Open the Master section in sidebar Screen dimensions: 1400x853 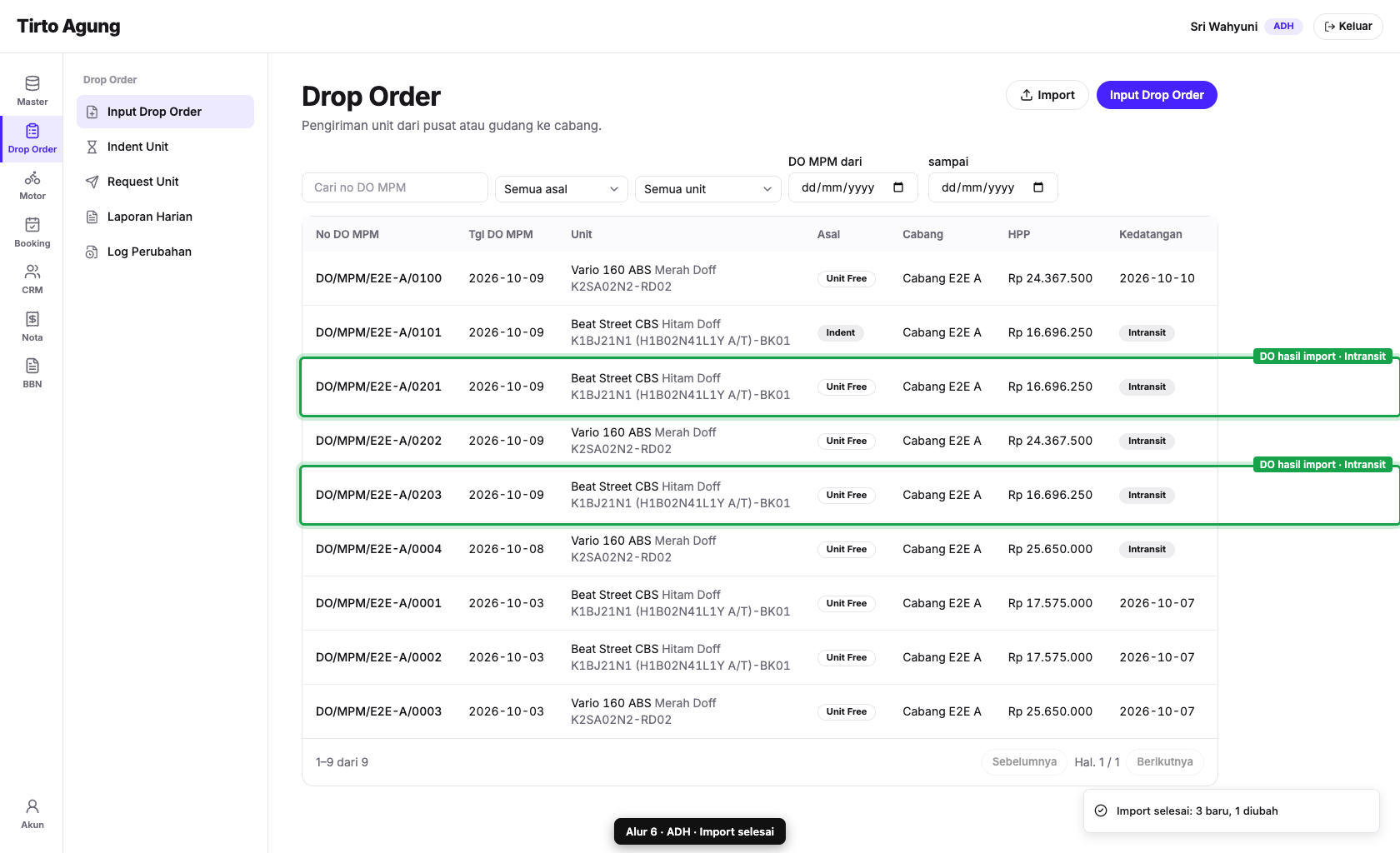click(32, 91)
